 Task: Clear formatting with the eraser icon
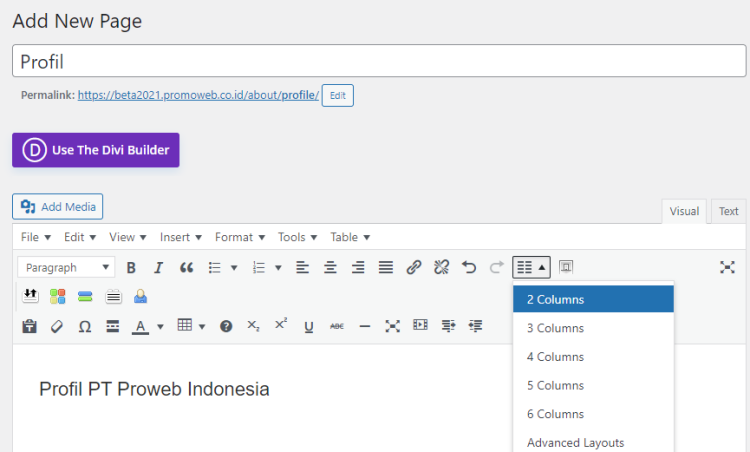57,326
